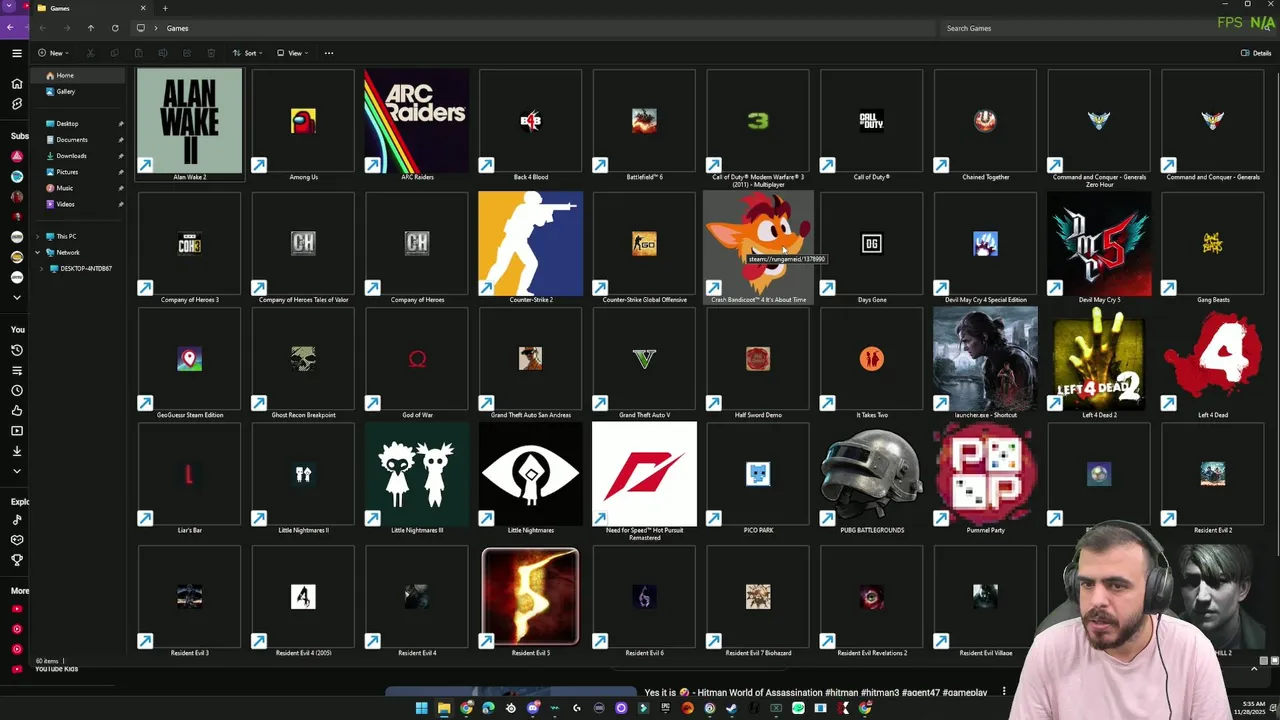Select the It Takes Two shortcut
This screenshot has height=720, width=1280.
pos(871,363)
